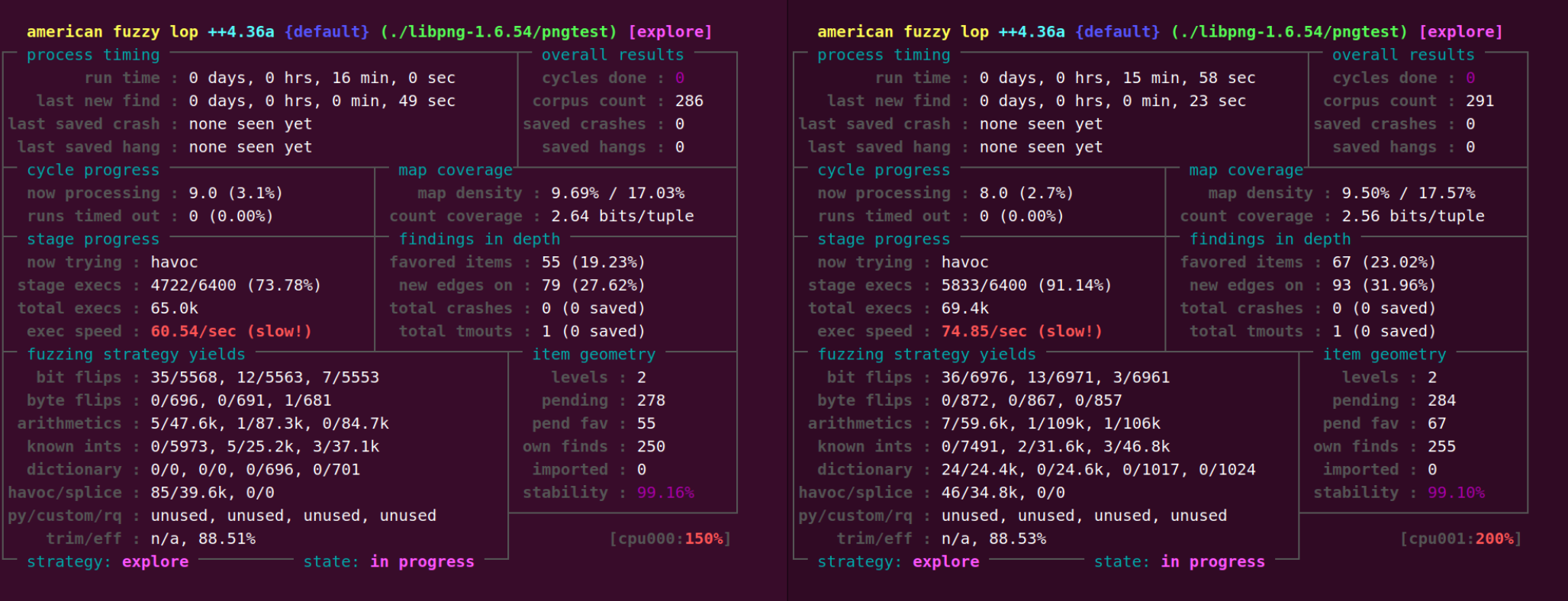Select last new find 0 min, 49 sec
1568x601 pixels.
322,101
